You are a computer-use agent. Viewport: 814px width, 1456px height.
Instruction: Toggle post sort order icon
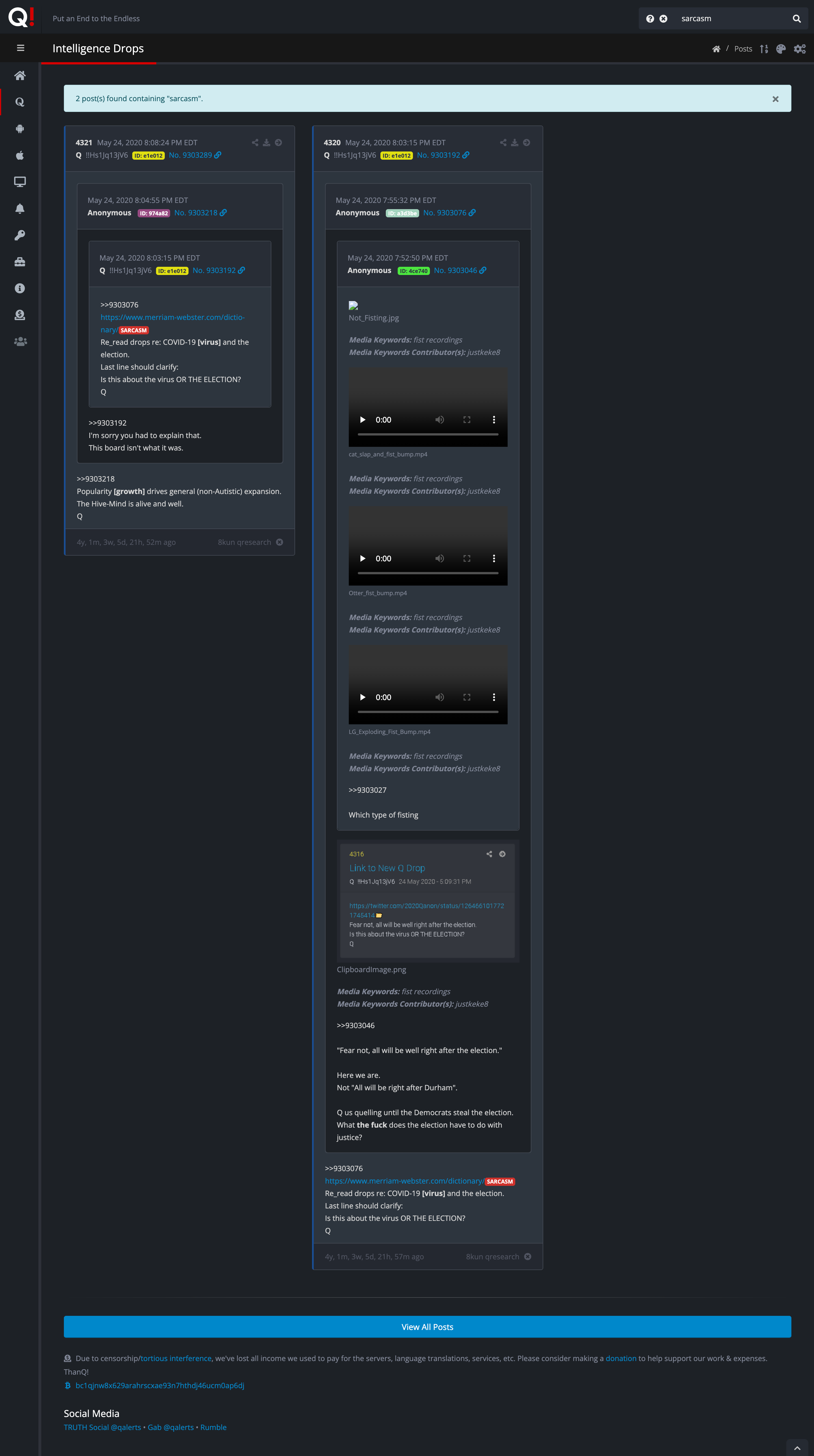[x=764, y=49]
